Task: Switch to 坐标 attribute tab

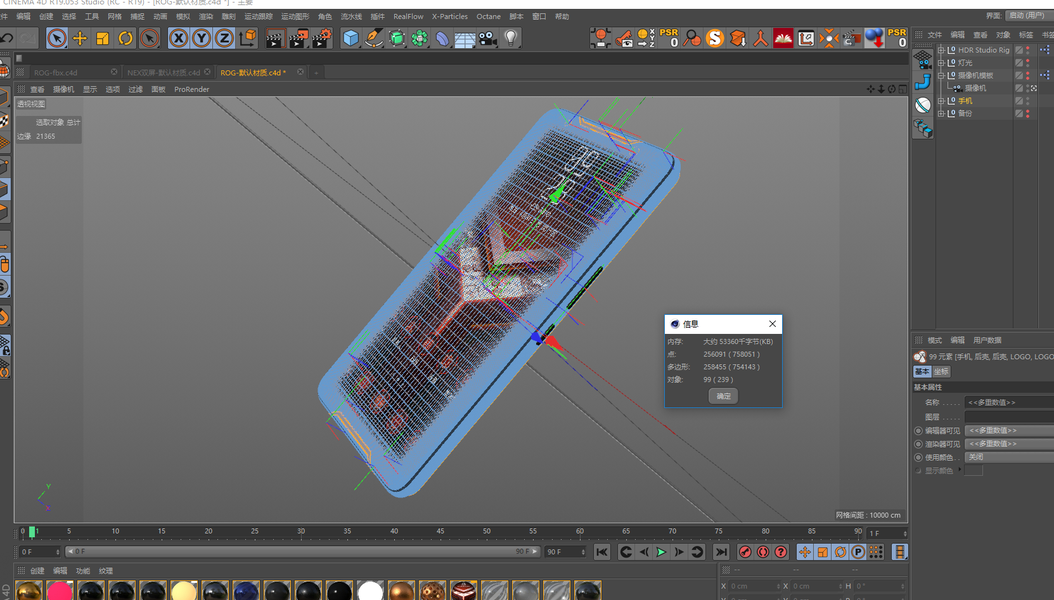Action: 941,372
